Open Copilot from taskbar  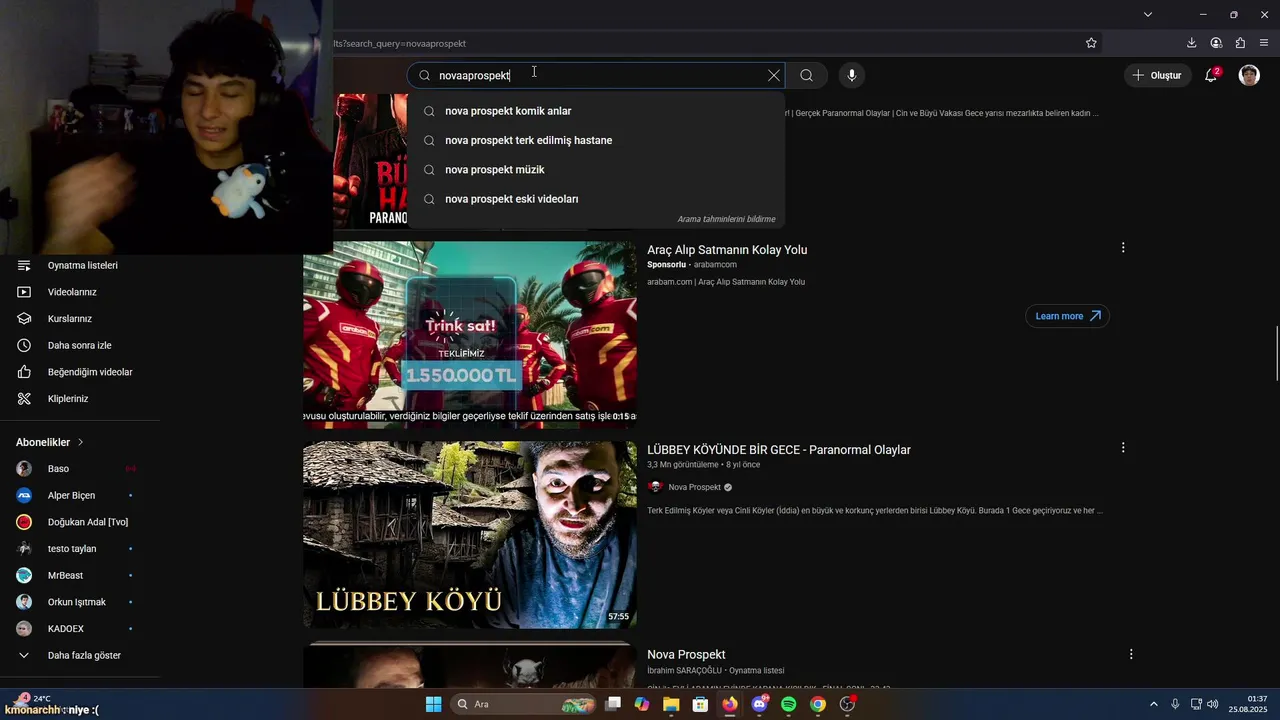point(642,704)
